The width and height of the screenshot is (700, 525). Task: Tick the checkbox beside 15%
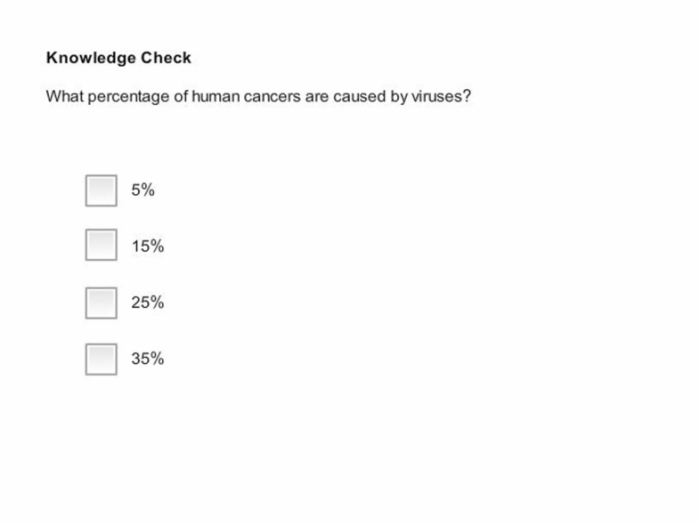[101, 245]
